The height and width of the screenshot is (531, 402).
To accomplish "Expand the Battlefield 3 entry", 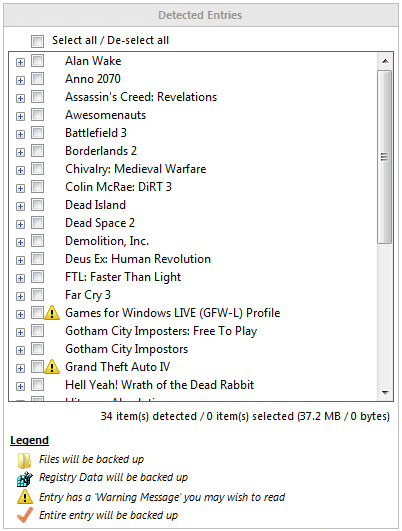I will coord(21,134).
